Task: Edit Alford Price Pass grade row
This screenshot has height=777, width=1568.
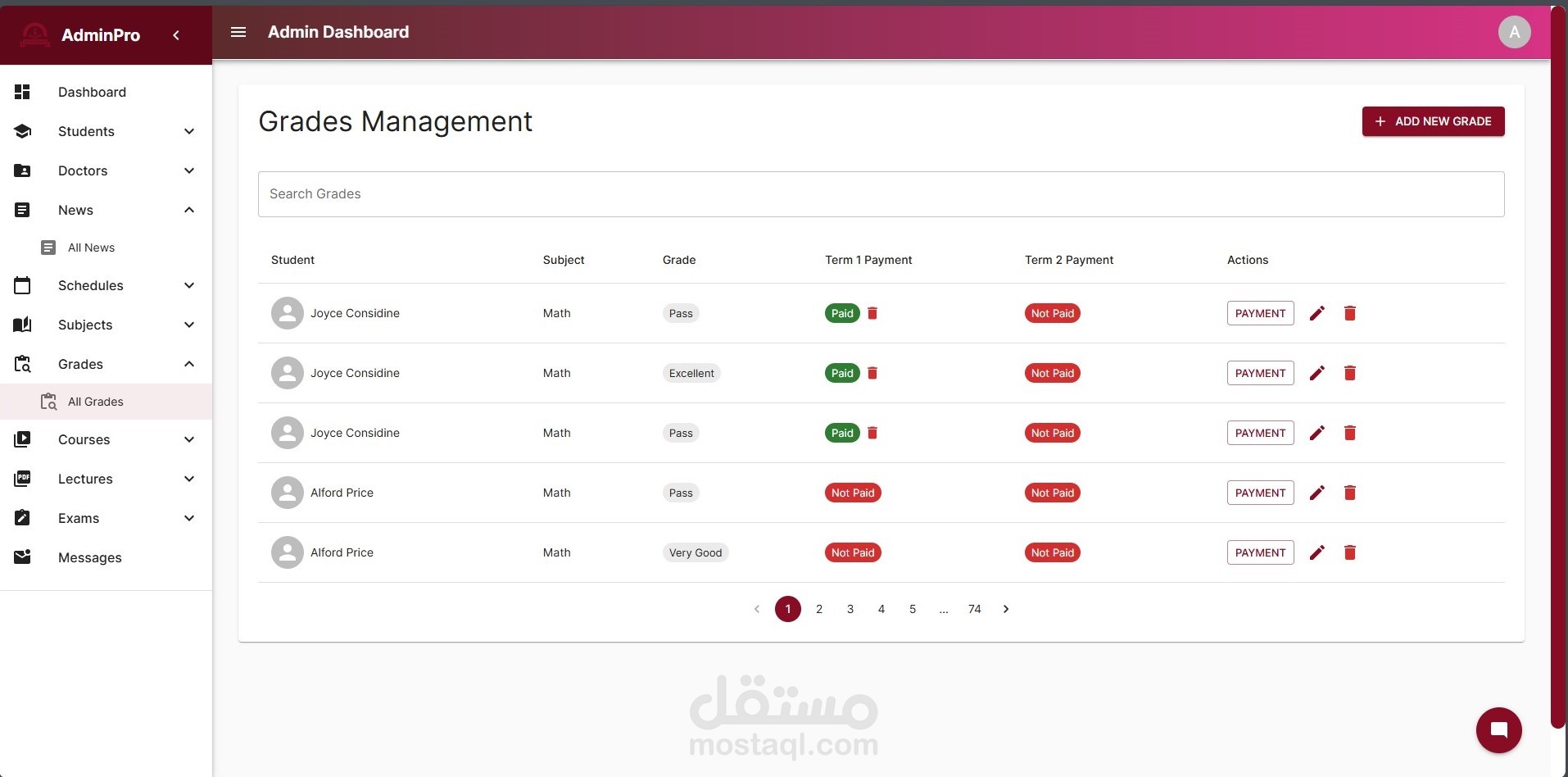Action: 1317,493
